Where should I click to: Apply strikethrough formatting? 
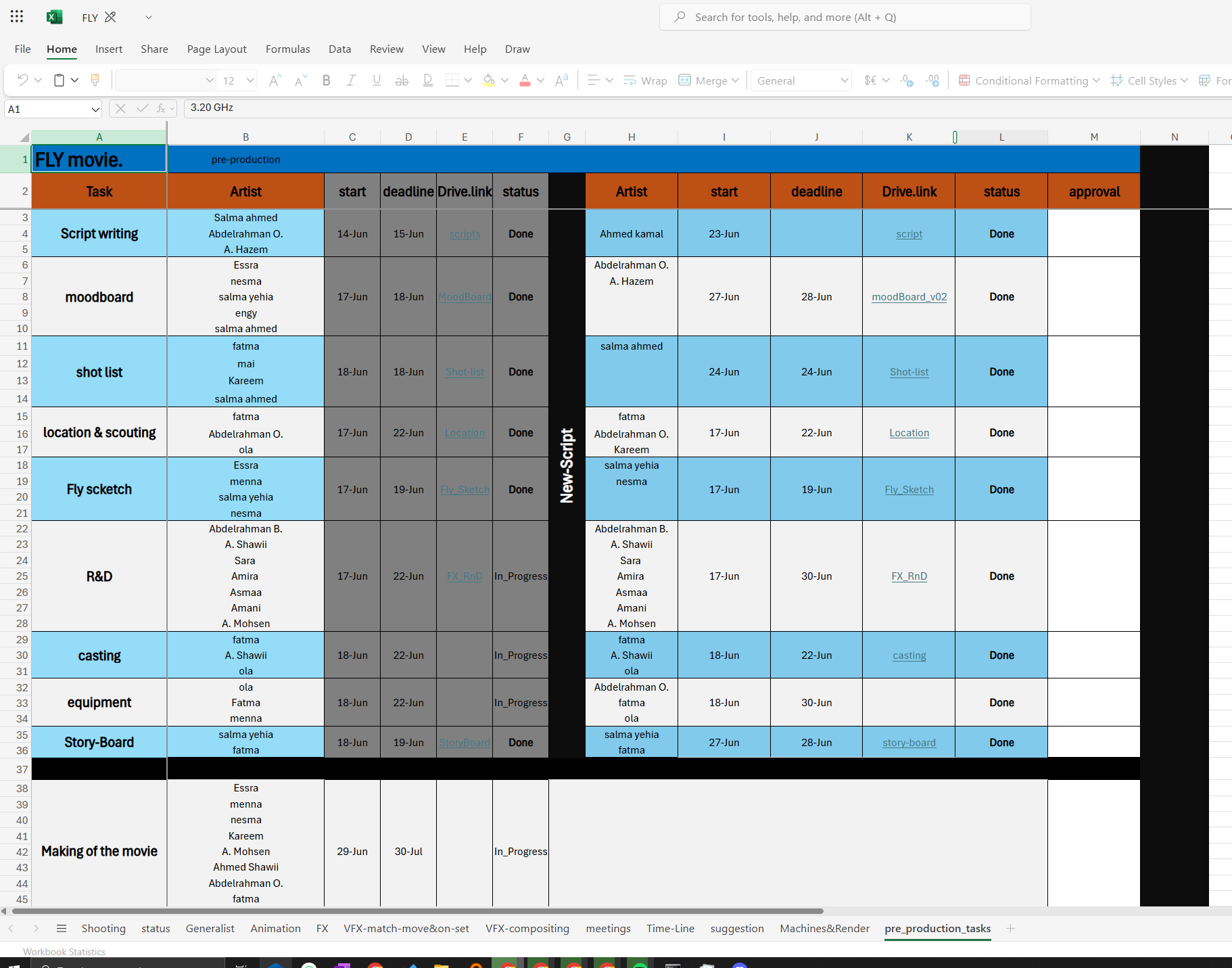pyautogui.click(x=402, y=80)
